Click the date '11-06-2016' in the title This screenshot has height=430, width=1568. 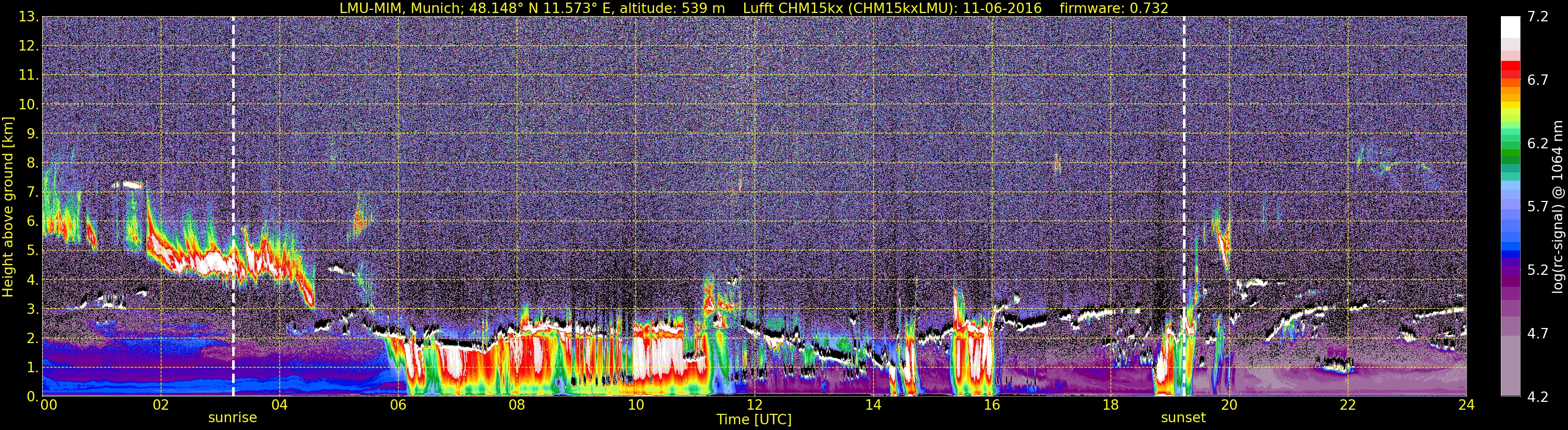coord(1002,8)
